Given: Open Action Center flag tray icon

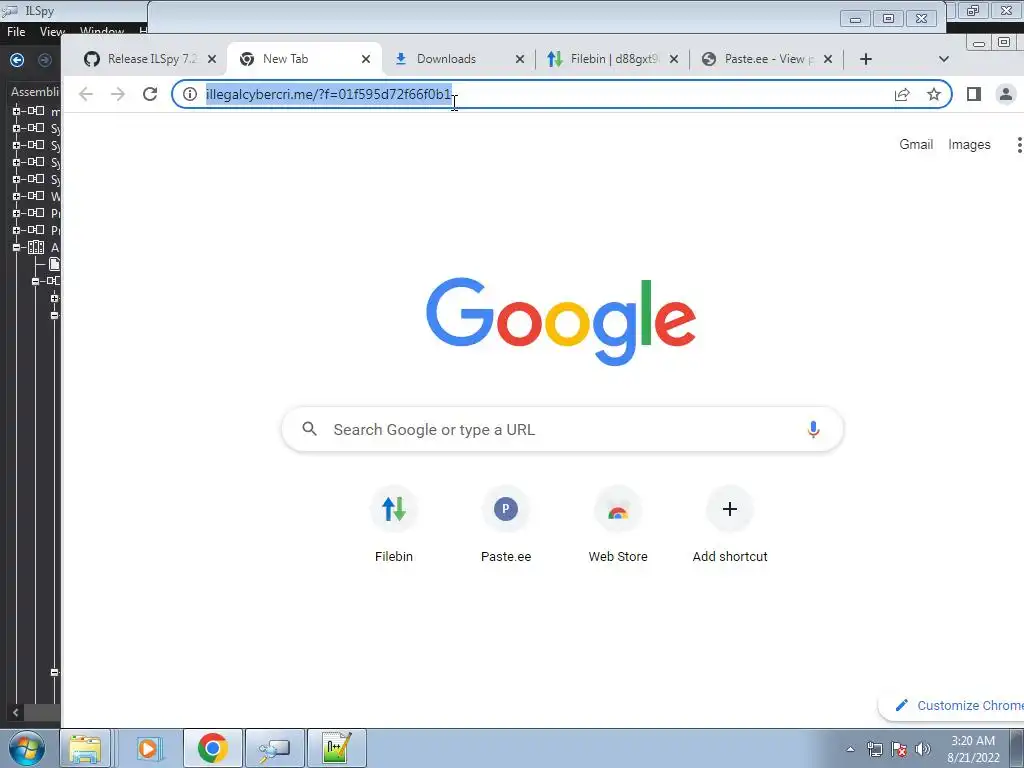Looking at the screenshot, I should (x=899, y=749).
